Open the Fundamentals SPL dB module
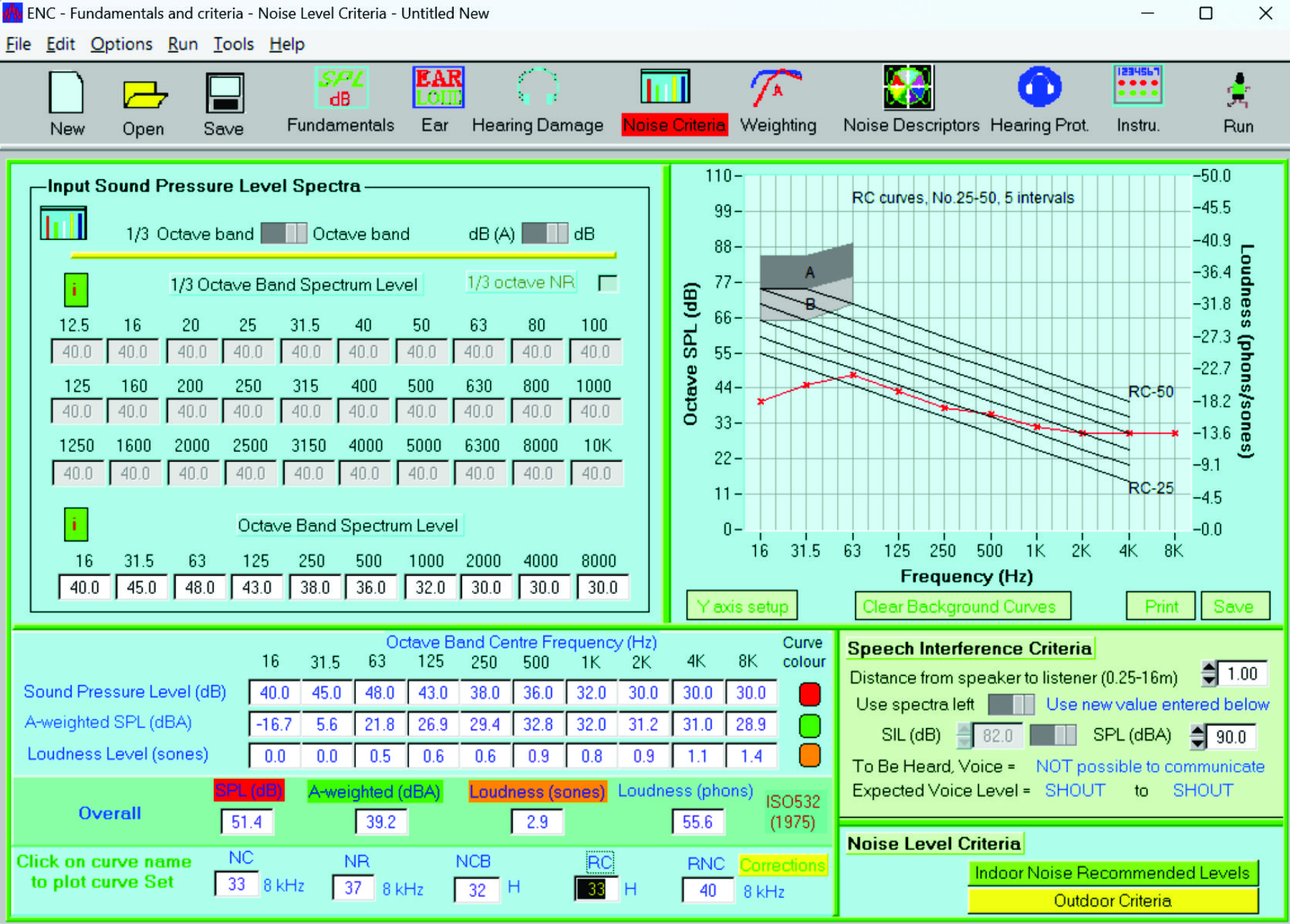The image size is (1290, 924). 340,88
